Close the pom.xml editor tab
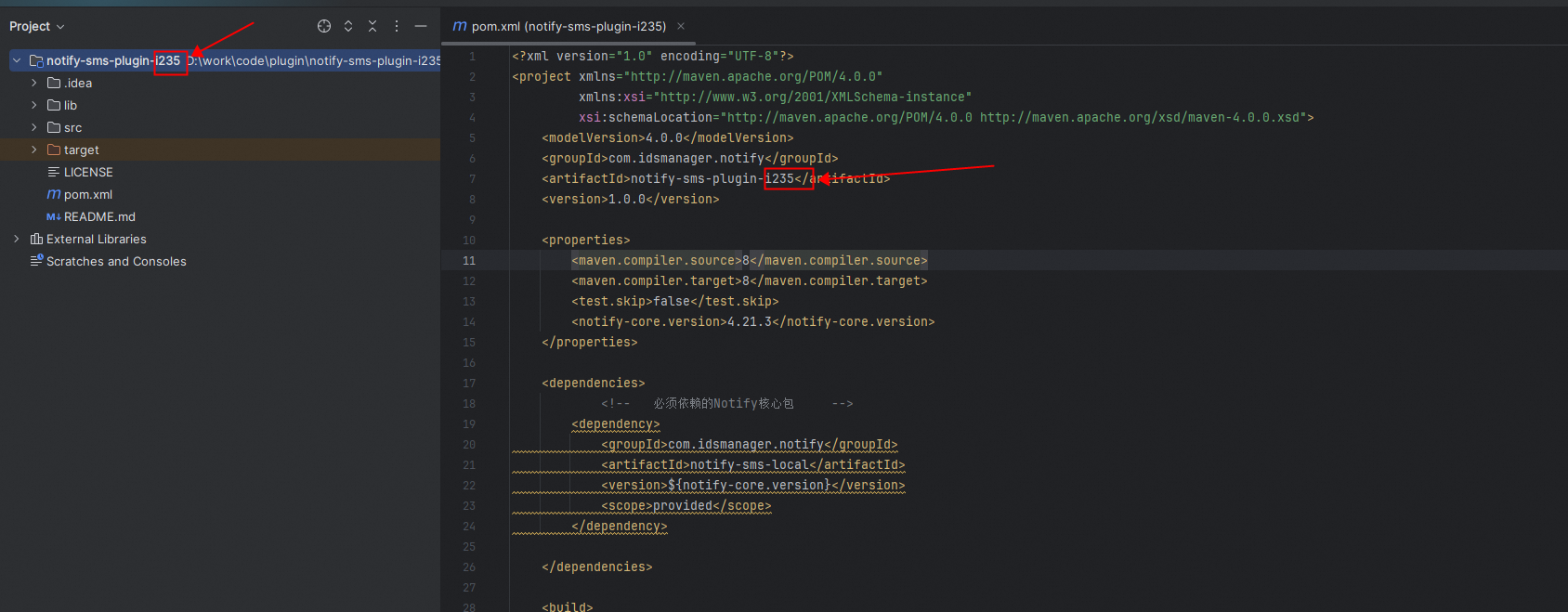1568x612 pixels. tap(681, 26)
